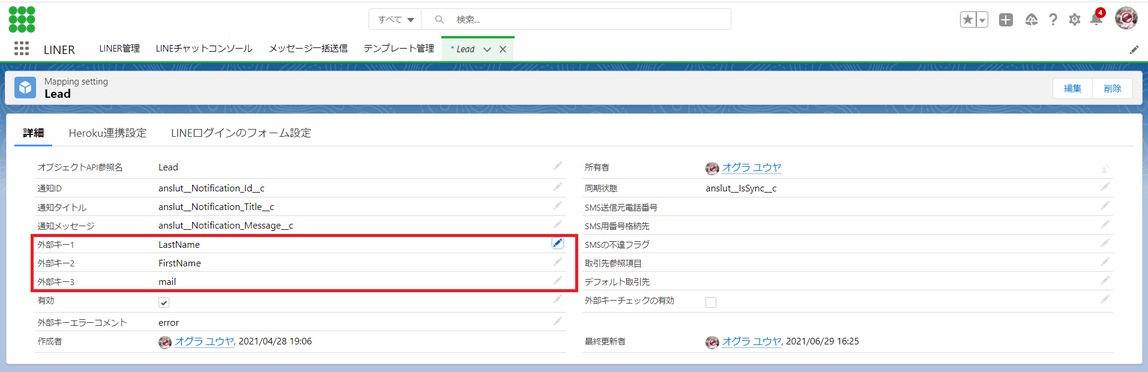
Task: Click the 編集 button
Action: point(1073,88)
